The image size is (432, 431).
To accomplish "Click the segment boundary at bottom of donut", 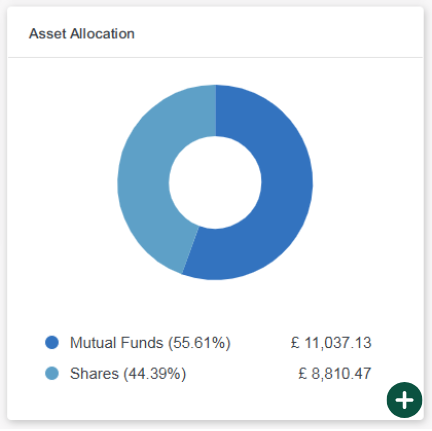I will click(x=190, y=250).
